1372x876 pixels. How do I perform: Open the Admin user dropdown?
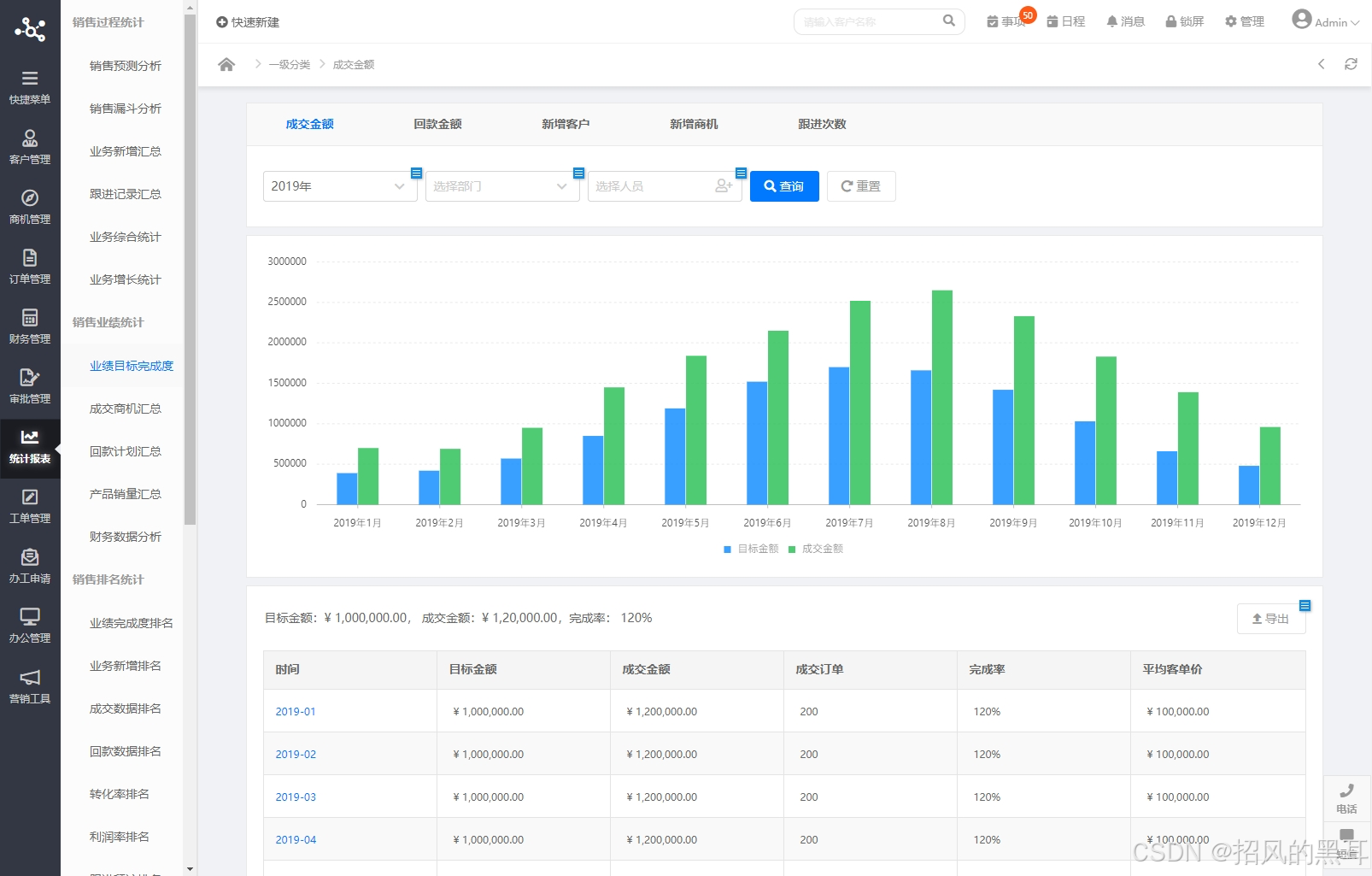(1326, 21)
